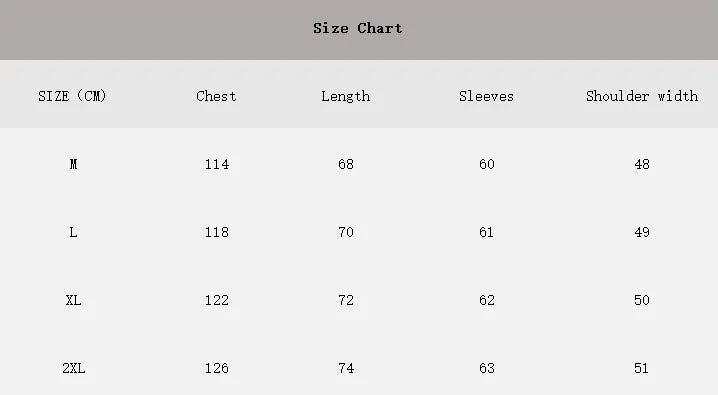Click the Size Chart title
Screen dimensions: 718x395
[358, 28]
